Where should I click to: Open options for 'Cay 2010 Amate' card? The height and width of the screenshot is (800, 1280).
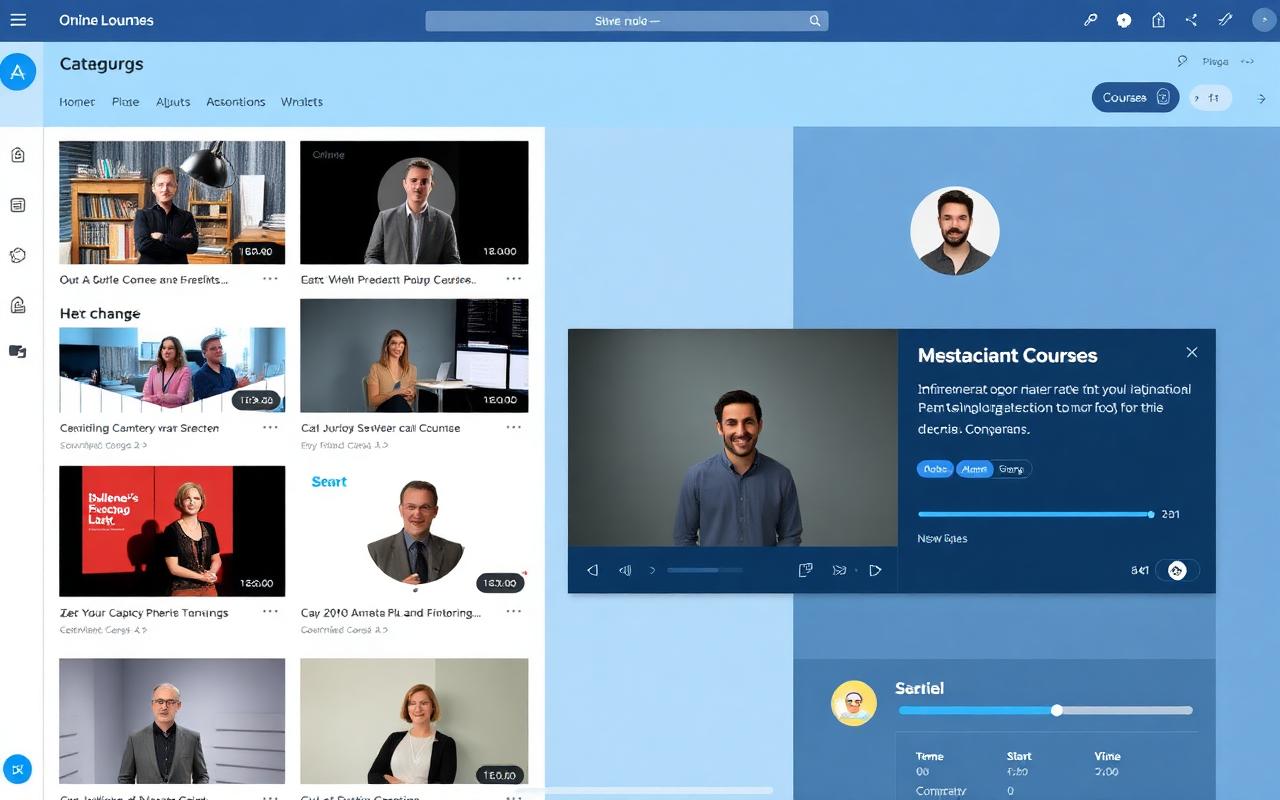(514, 612)
